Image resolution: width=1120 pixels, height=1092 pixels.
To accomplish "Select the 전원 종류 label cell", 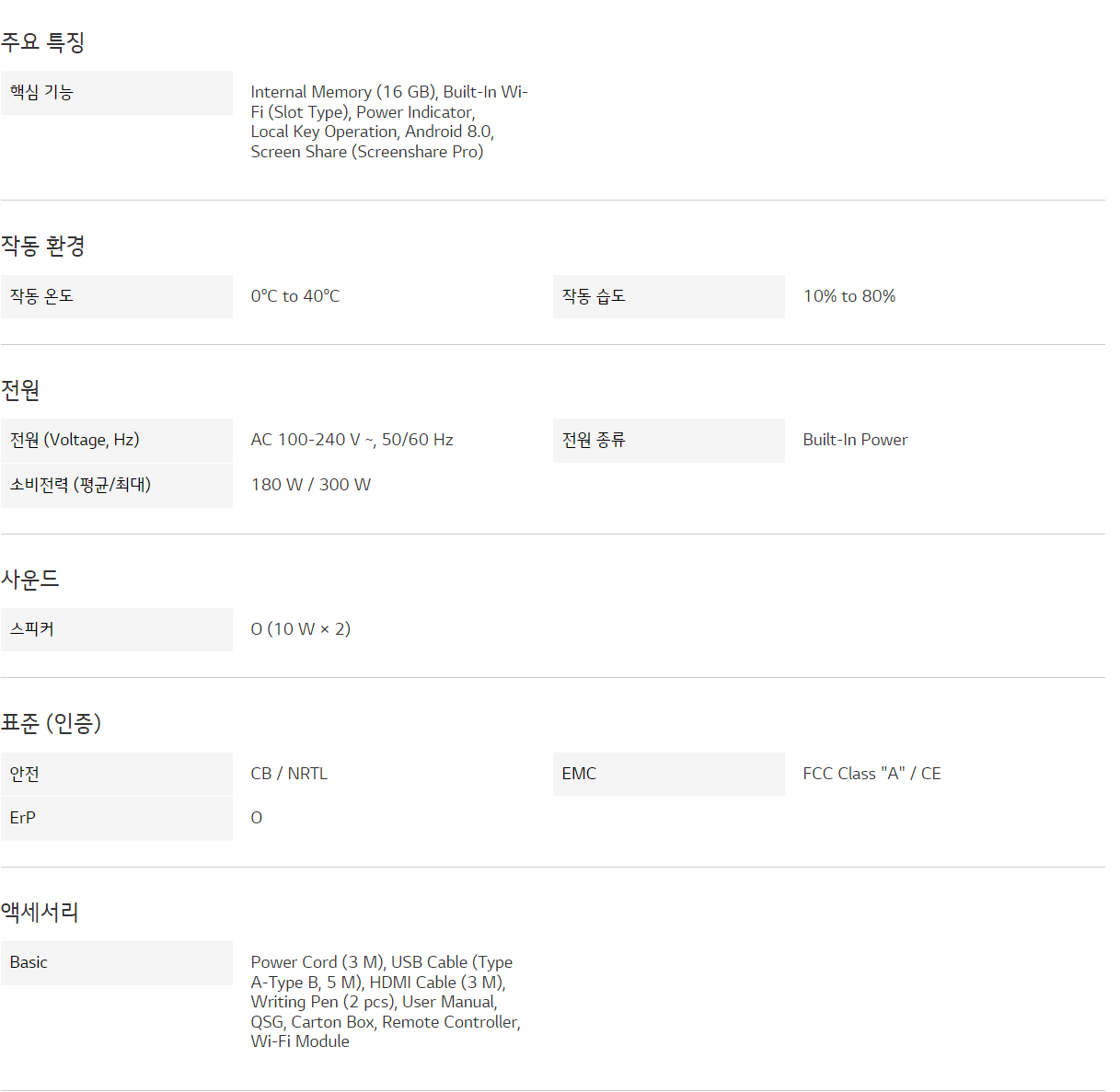I will [668, 440].
